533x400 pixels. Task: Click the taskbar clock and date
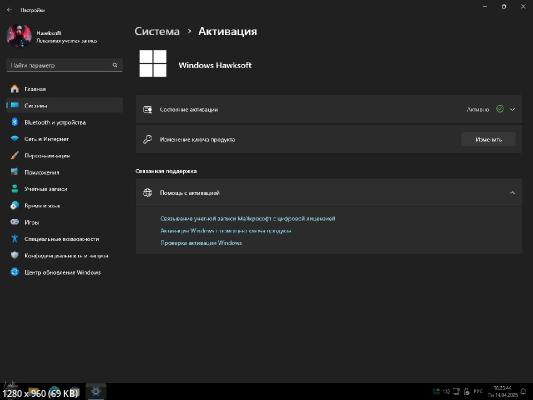coord(502,392)
